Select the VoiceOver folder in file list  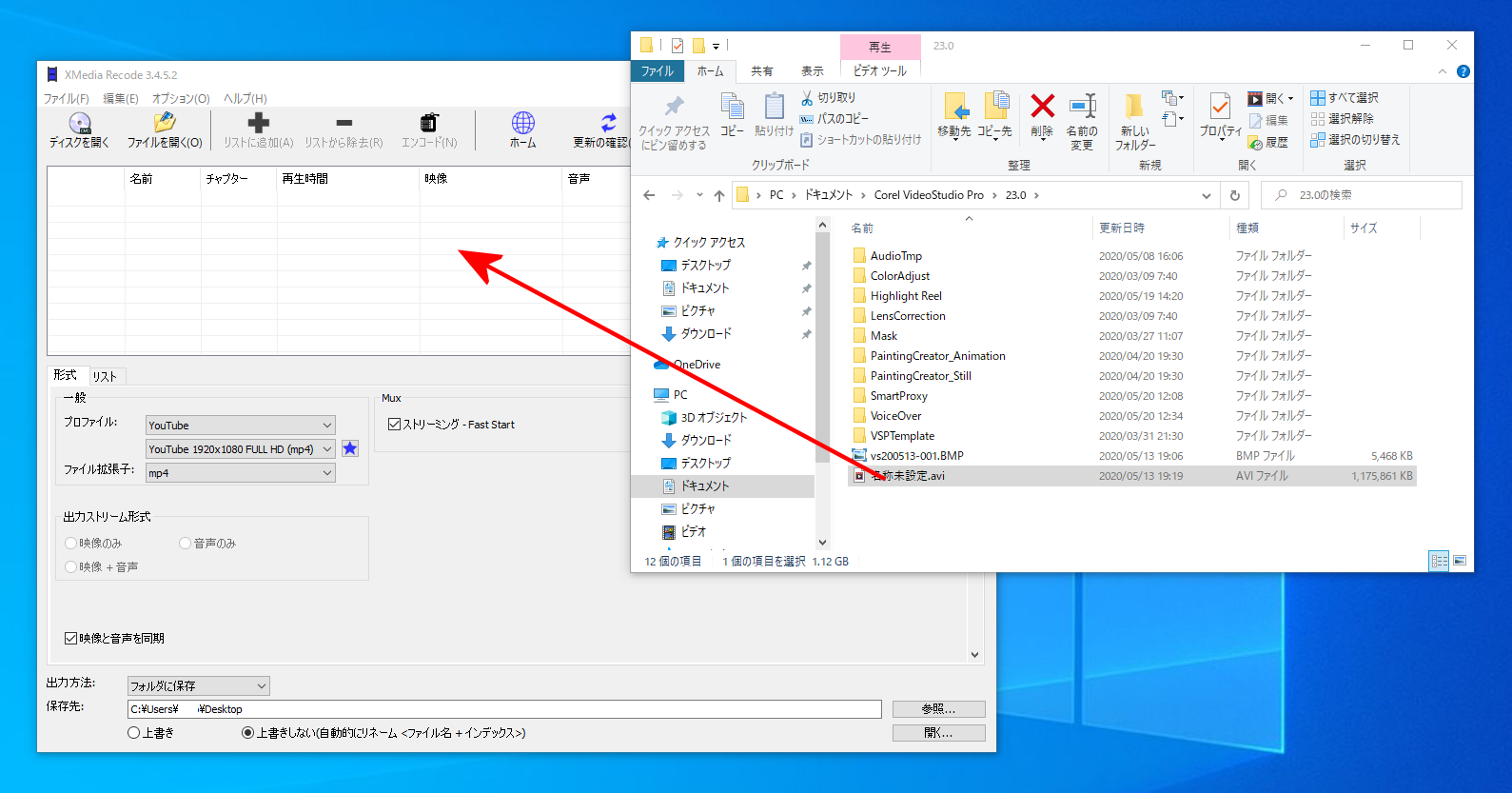click(x=895, y=416)
